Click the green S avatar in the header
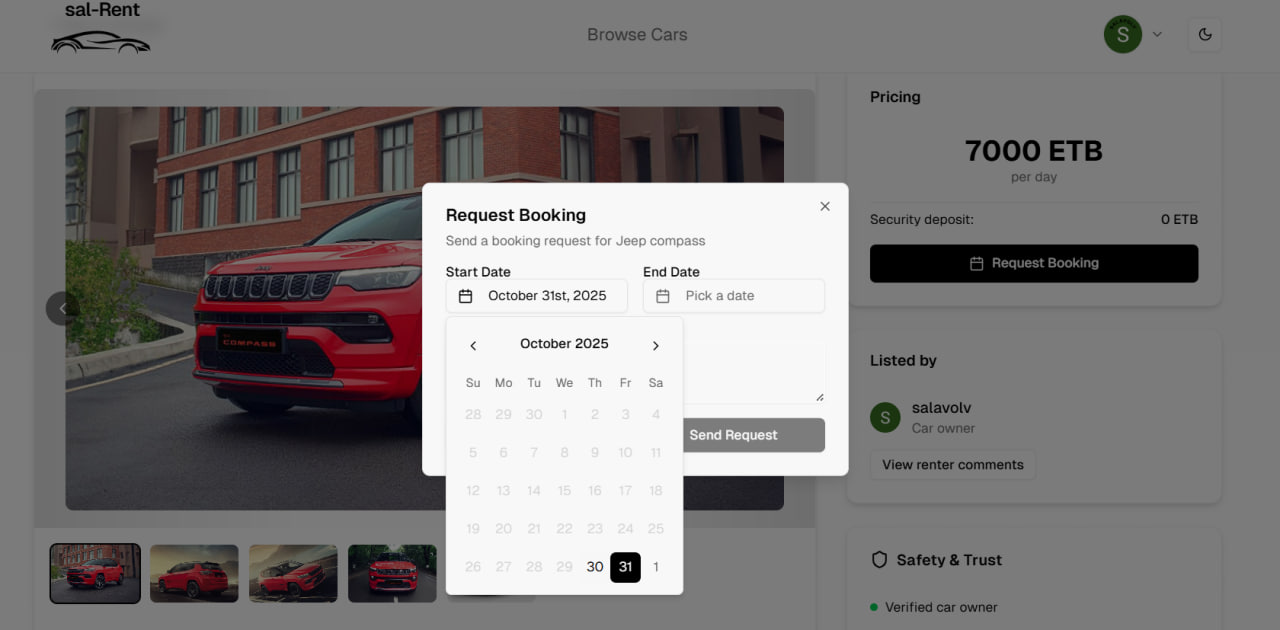 [1122, 34]
